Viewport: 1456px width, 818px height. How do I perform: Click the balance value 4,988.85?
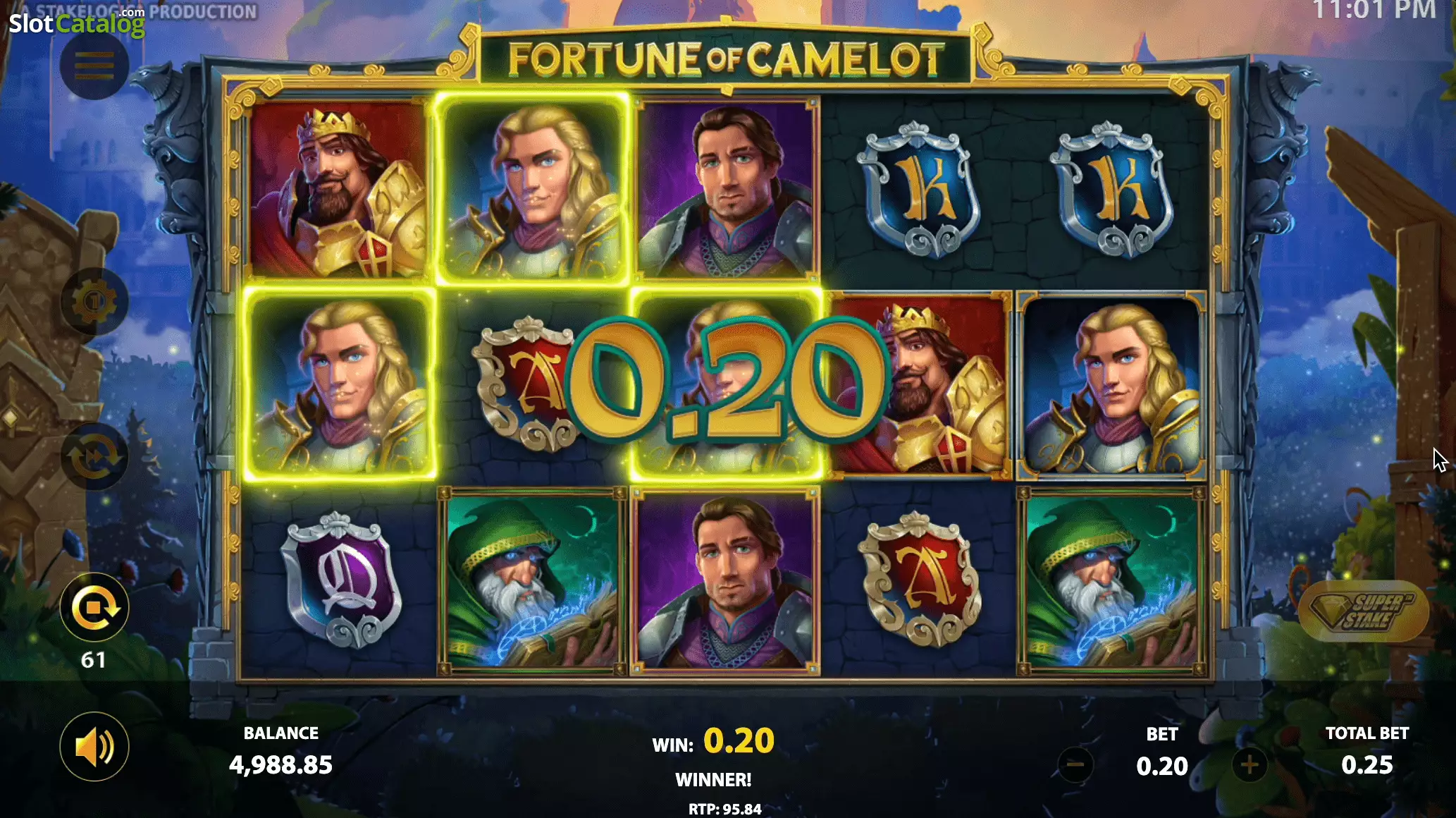280,765
